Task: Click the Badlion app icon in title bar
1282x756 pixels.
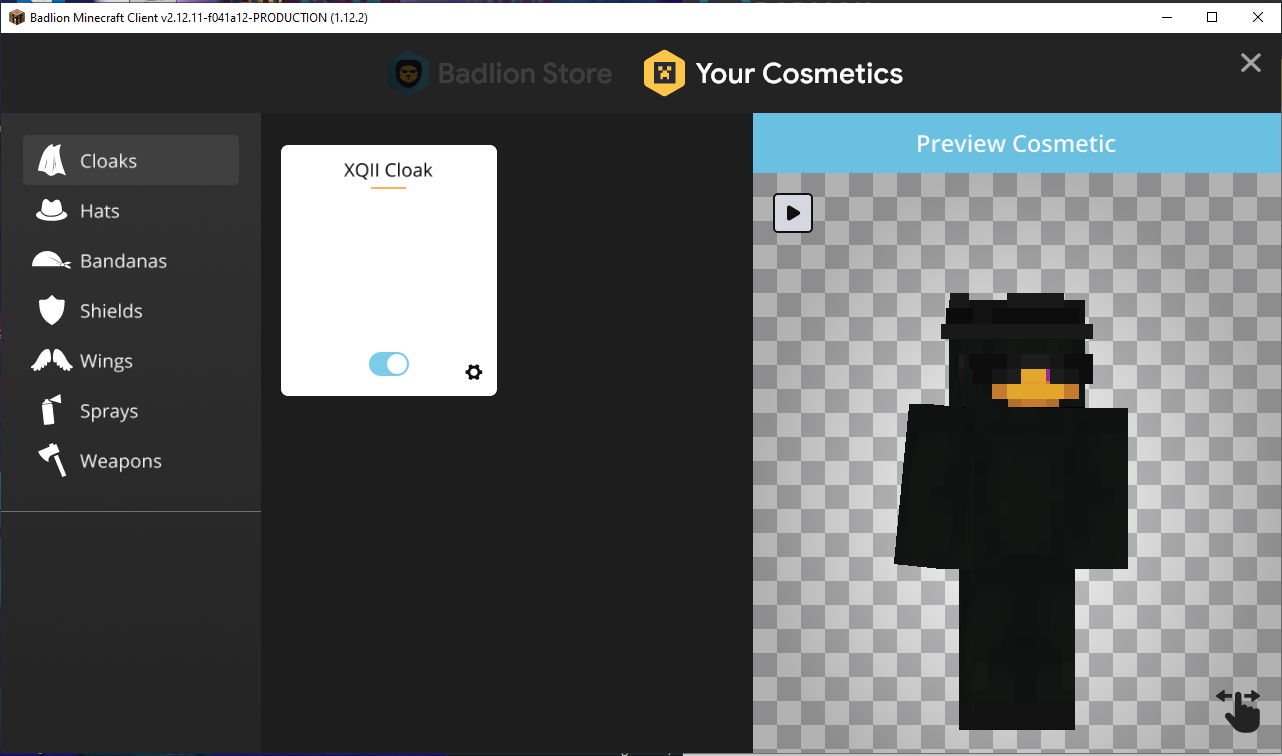Action: click(x=16, y=17)
